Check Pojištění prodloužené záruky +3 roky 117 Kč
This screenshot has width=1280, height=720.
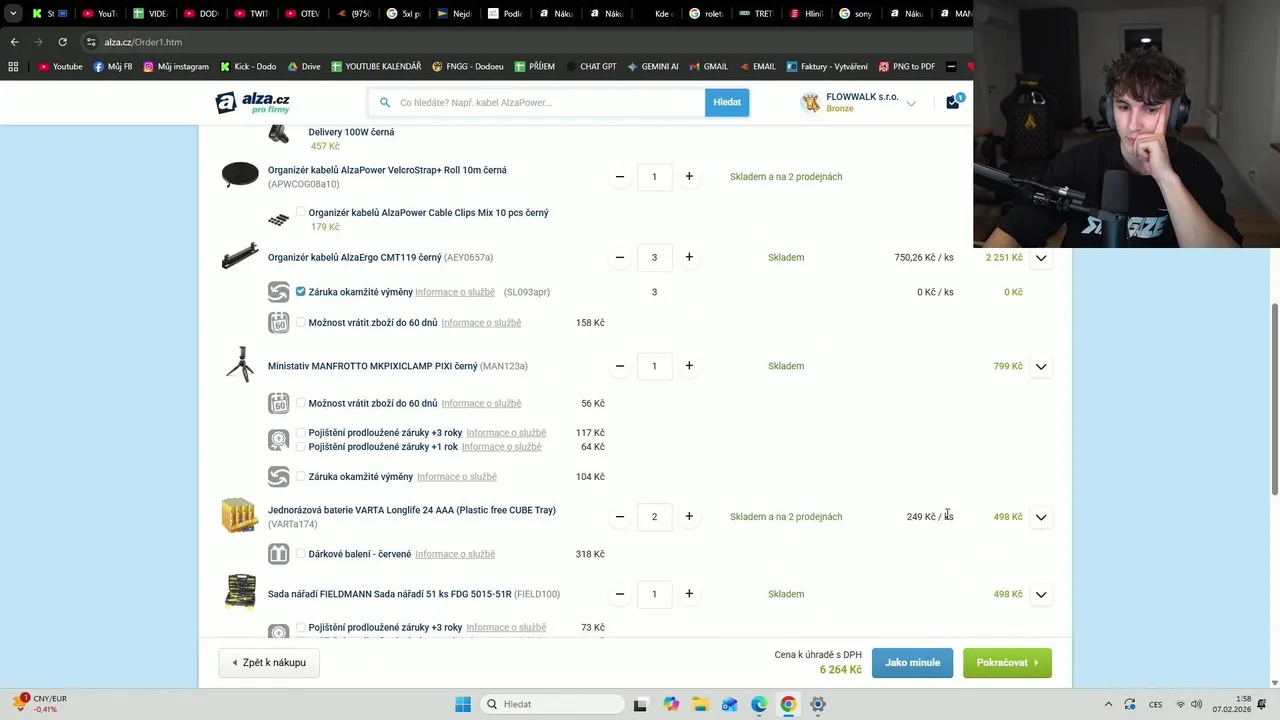click(x=300, y=433)
